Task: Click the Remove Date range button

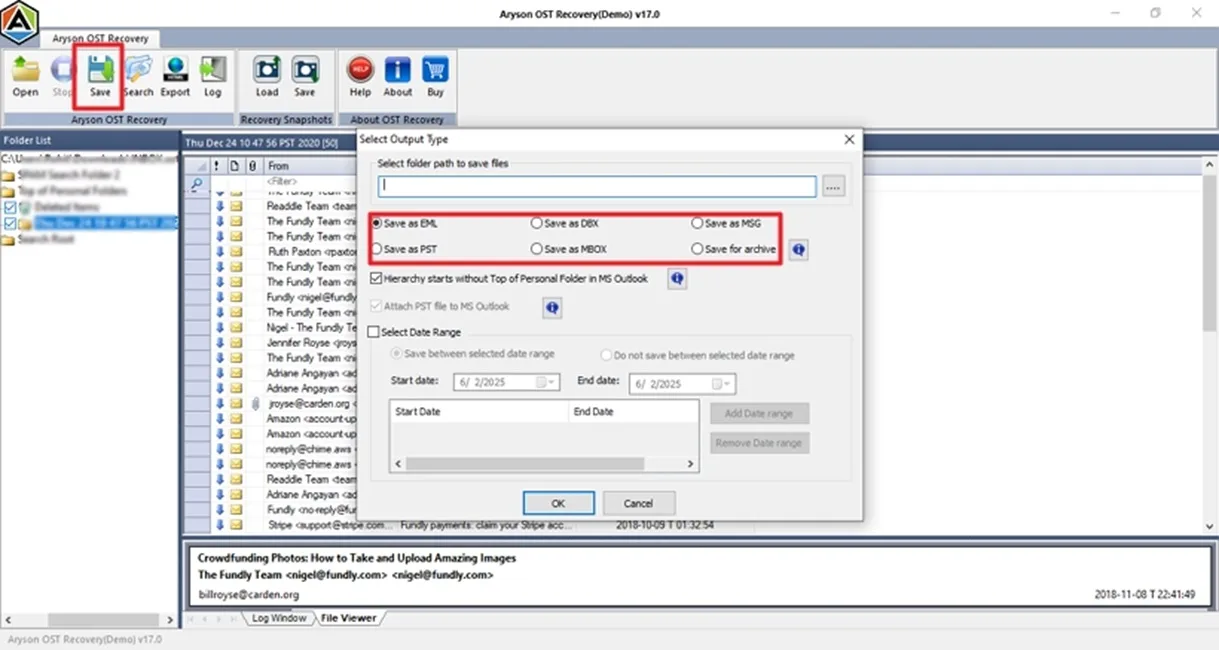Action: 760,443
